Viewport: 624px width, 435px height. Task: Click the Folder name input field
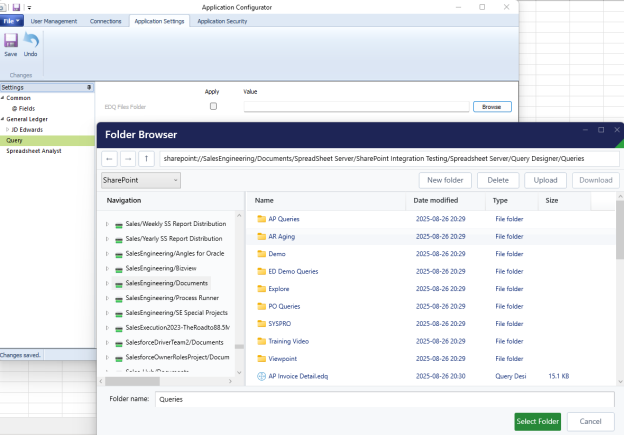(384, 399)
